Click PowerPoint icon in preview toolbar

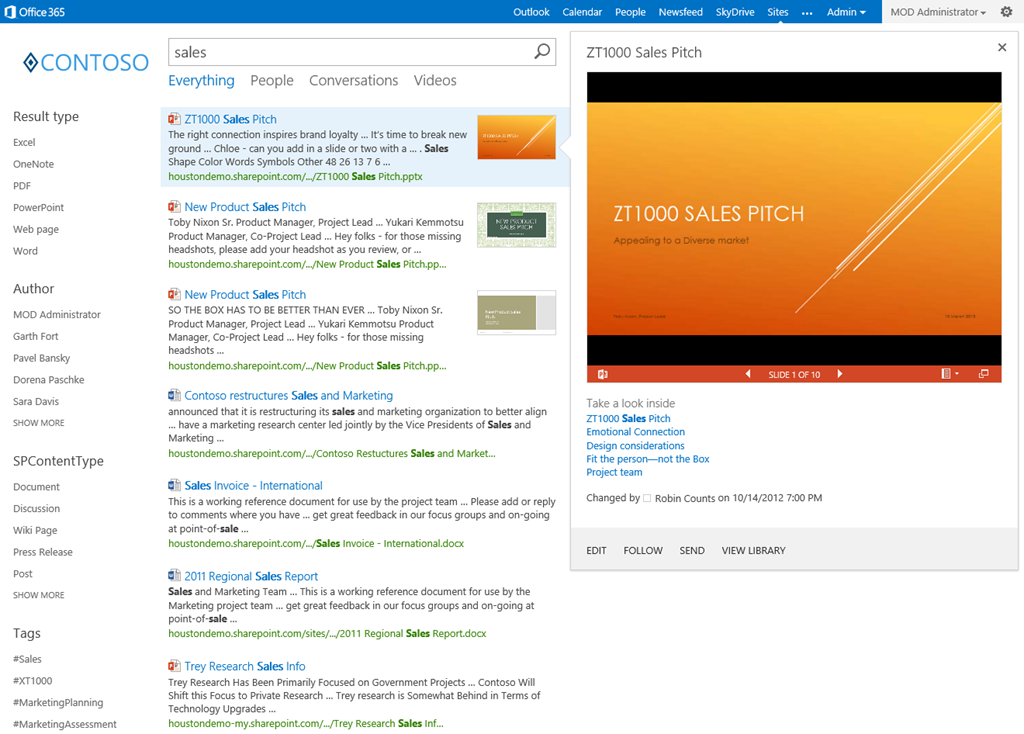(x=603, y=374)
